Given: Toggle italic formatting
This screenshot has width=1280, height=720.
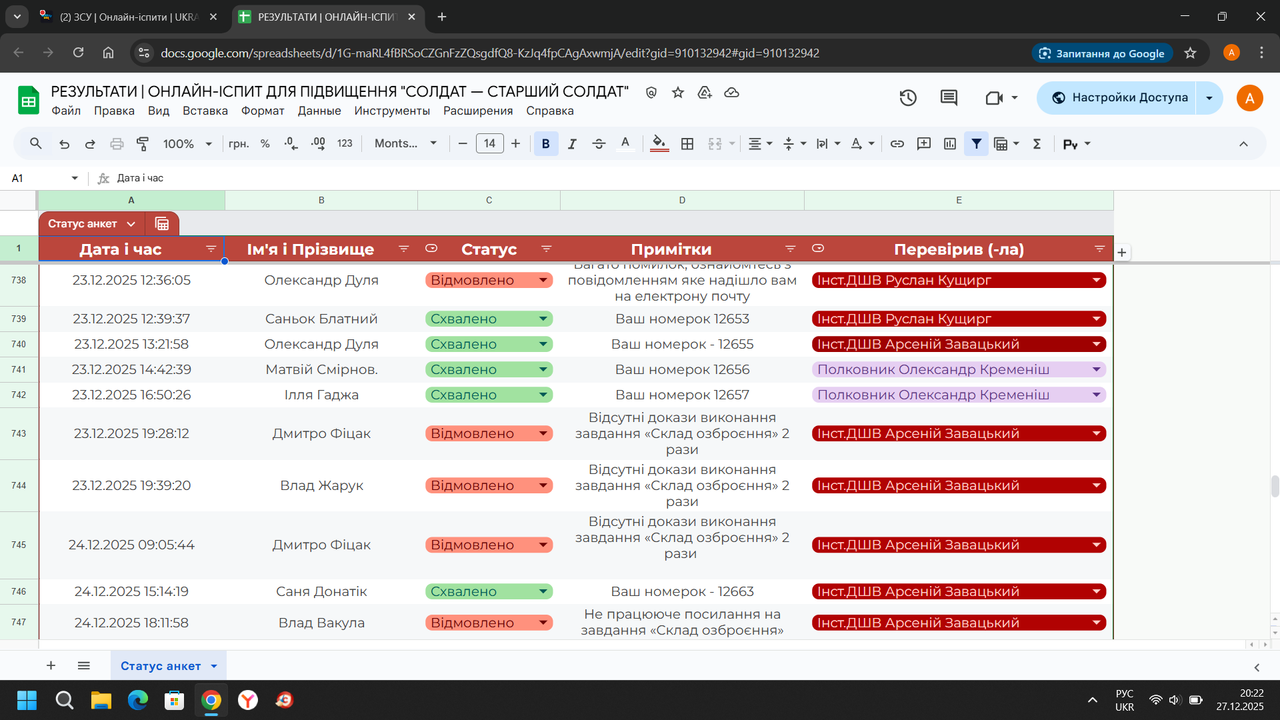Looking at the screenshot, I should tap(572, 144).
